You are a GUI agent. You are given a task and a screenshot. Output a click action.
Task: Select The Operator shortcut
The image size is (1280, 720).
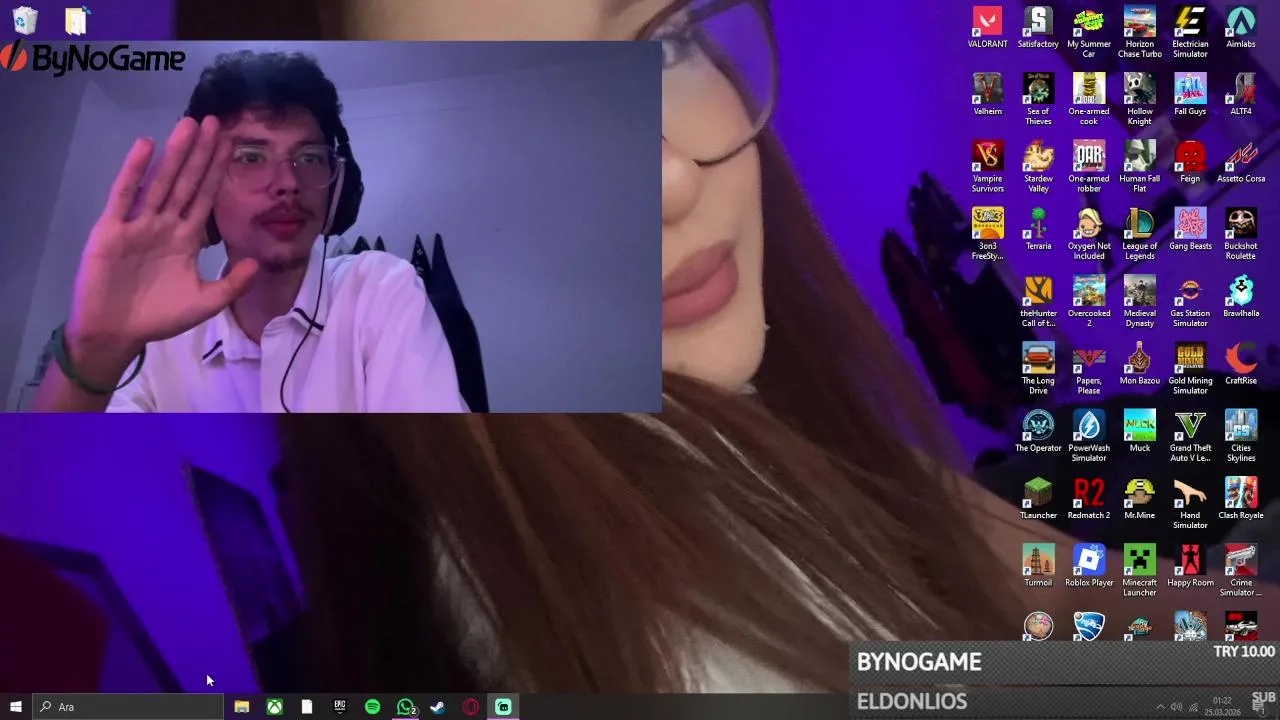tap(1038, 429)
